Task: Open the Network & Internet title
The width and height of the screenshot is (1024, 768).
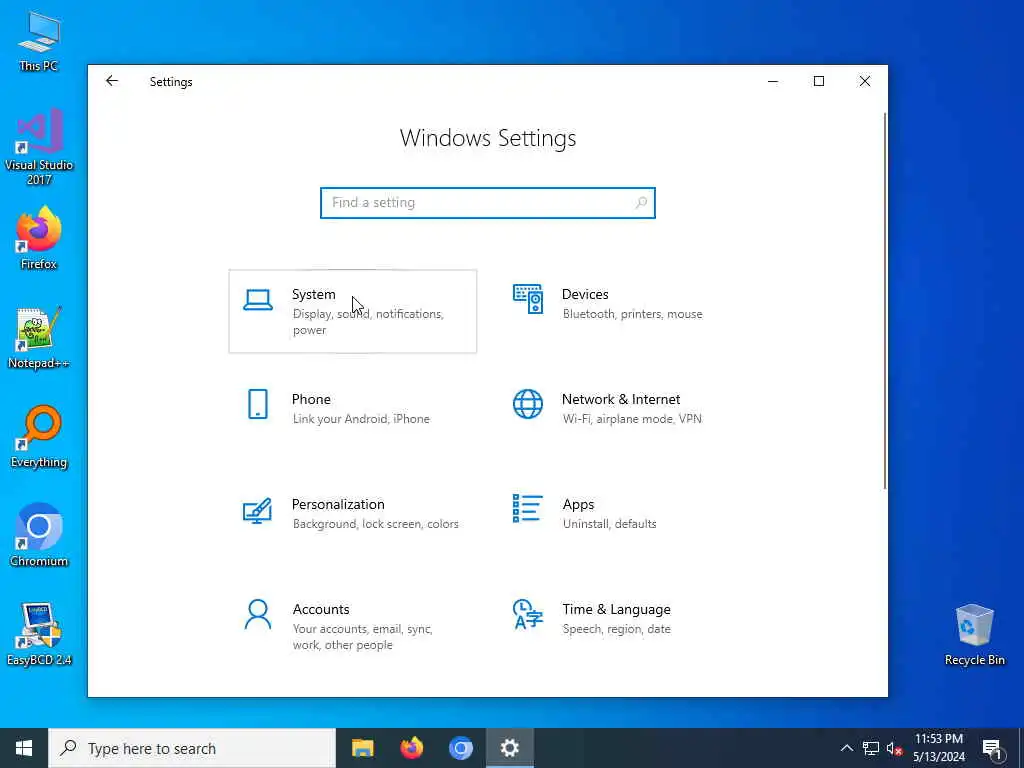Action: pos(621,399)
